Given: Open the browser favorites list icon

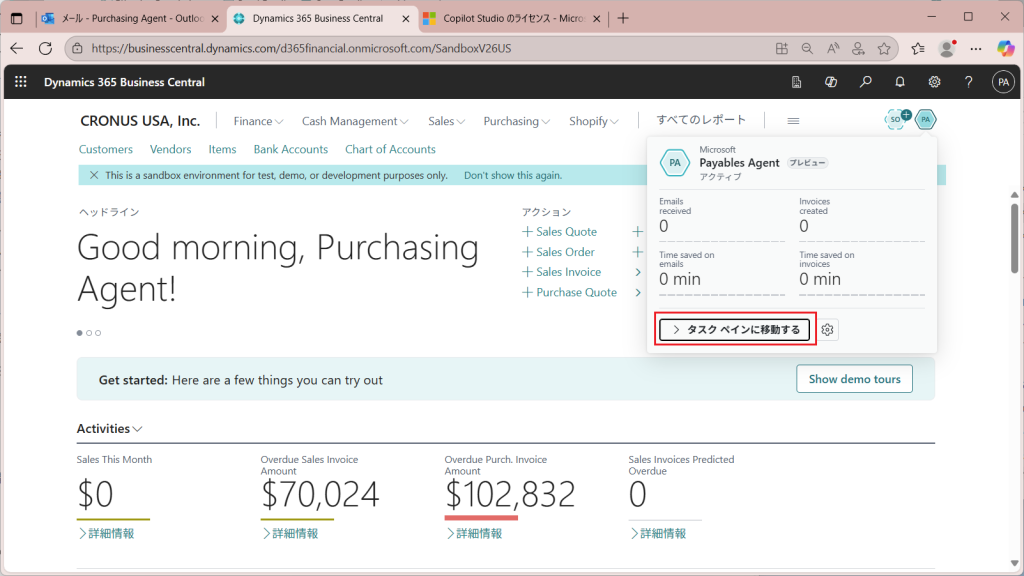Looking at the screenshot, I should [918, 48].
